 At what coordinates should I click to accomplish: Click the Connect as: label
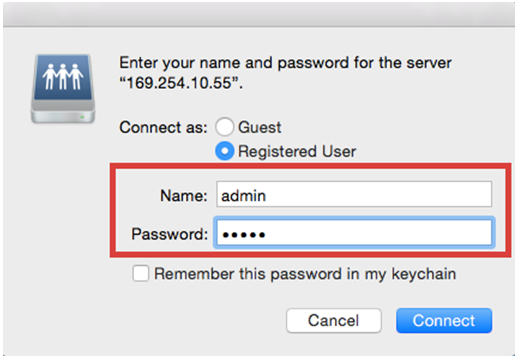[163, 127]
